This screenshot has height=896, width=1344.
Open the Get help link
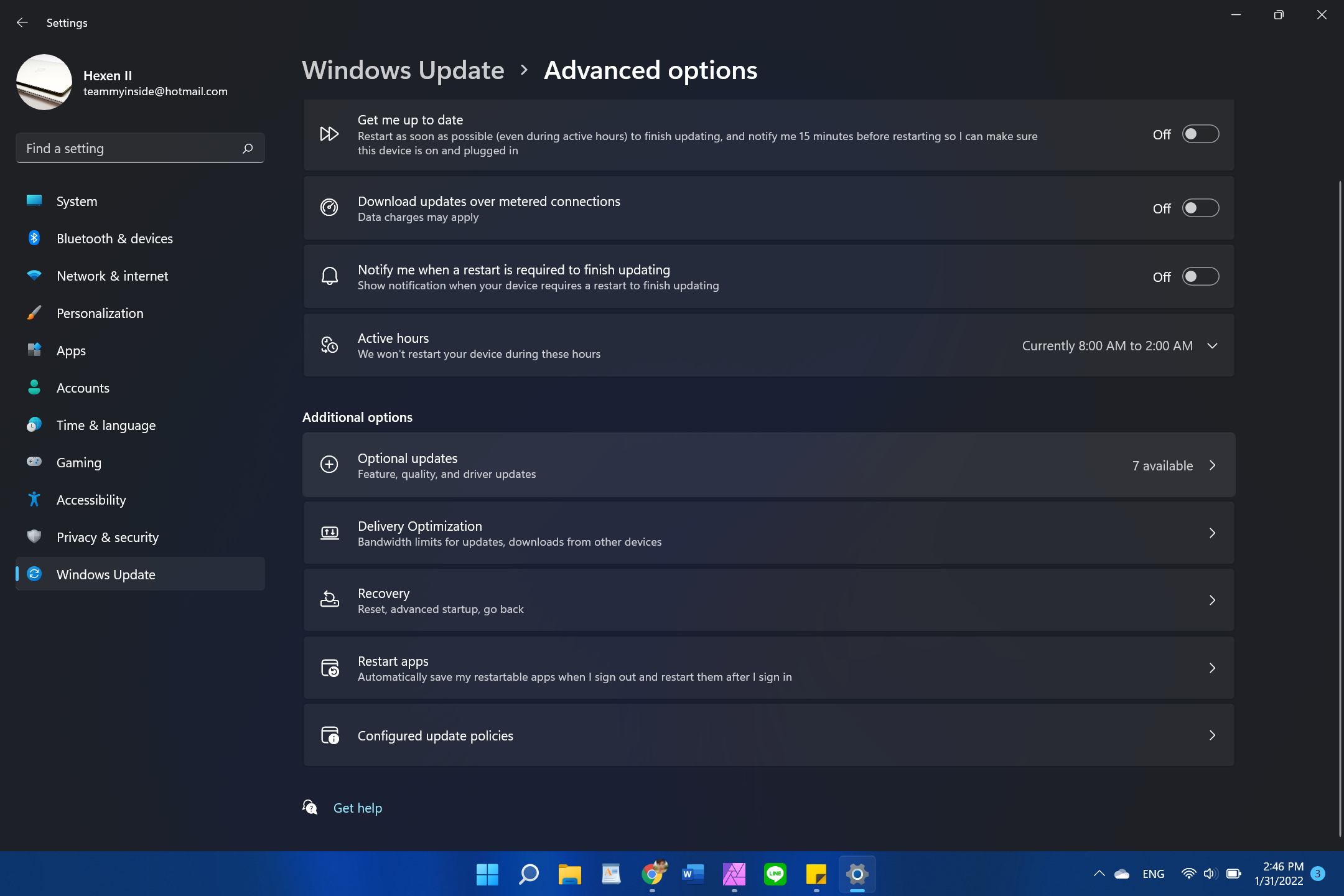point(357,808)
